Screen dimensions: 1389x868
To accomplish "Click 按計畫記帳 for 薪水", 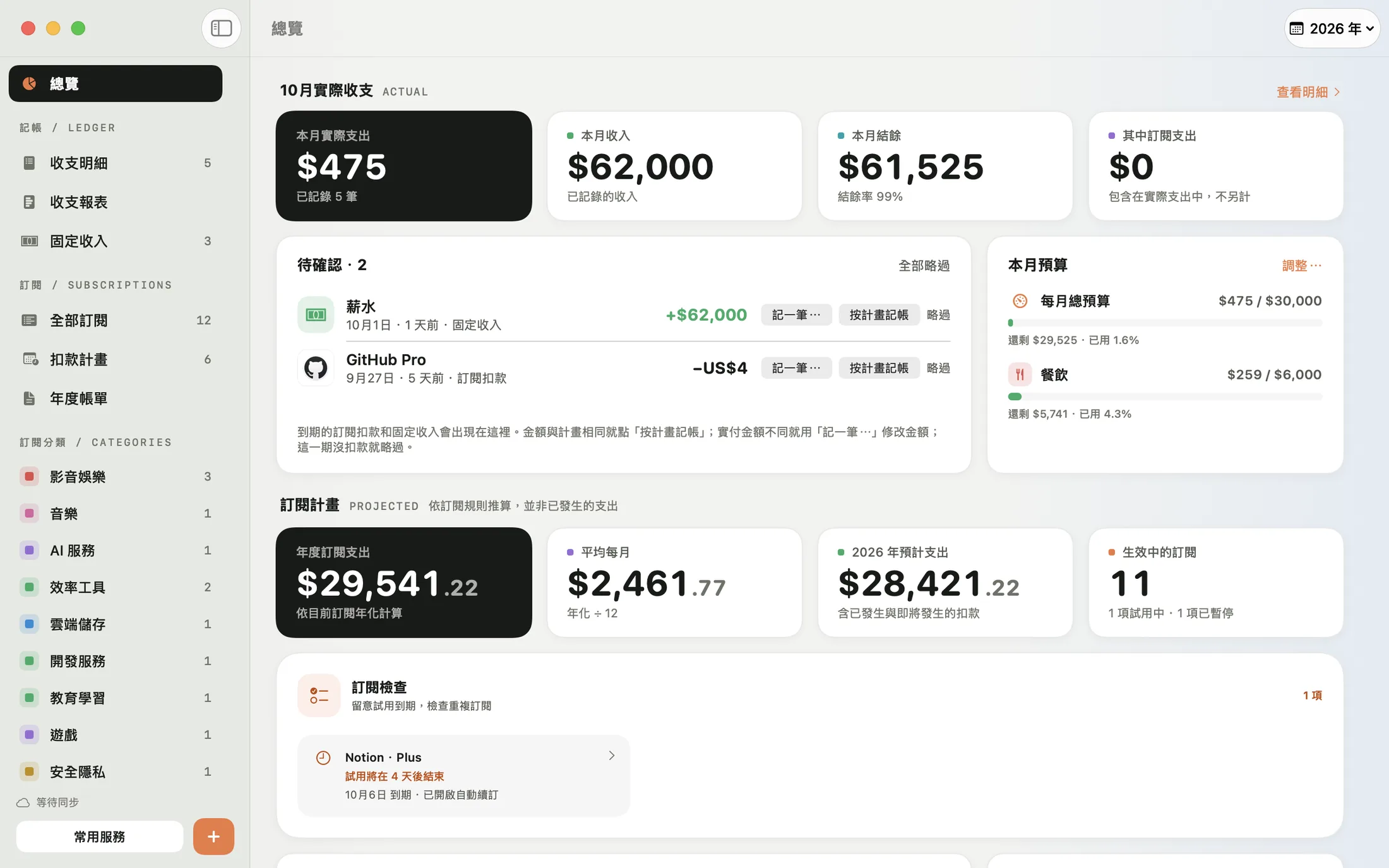I will point(879,315).
